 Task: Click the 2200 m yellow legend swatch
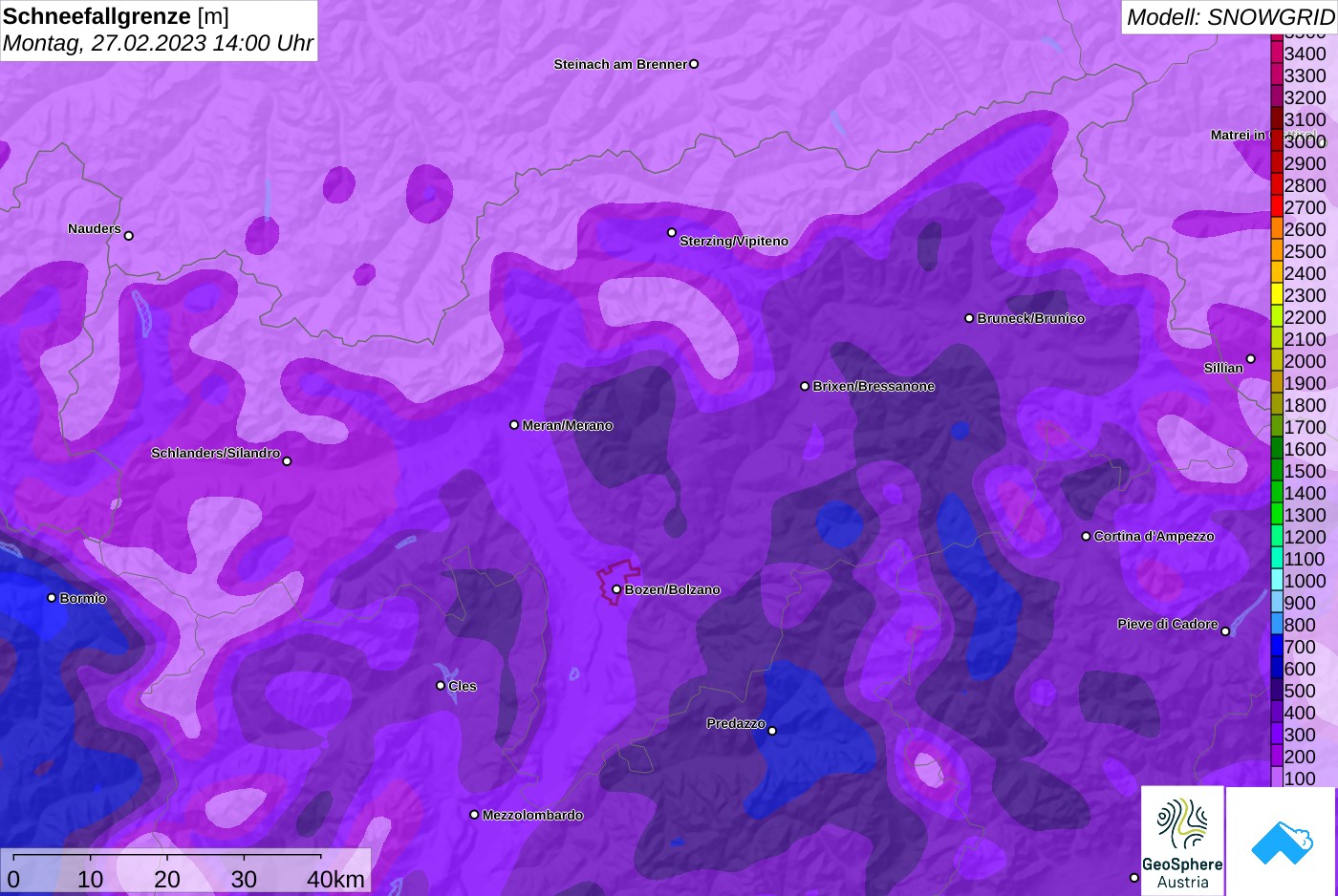pyautogui.click(x=1276, y=317)
